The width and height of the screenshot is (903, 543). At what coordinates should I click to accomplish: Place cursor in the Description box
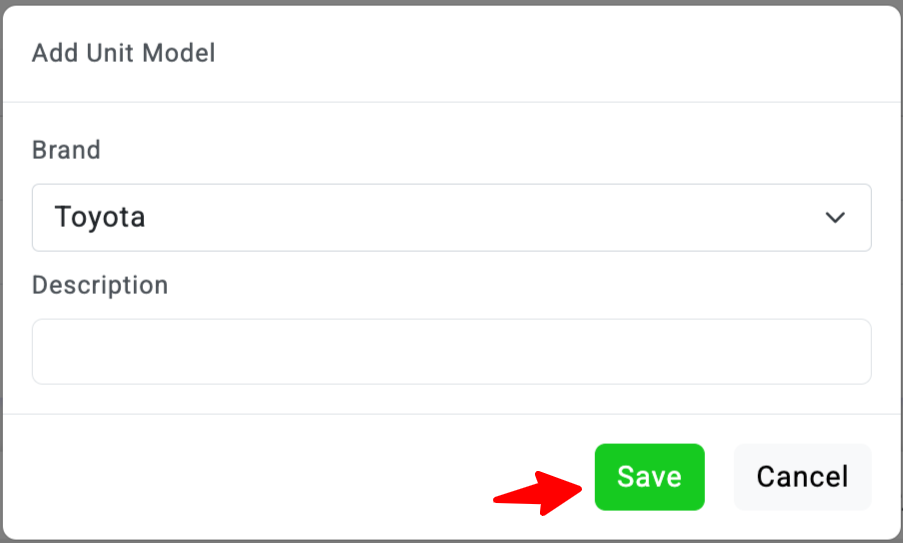[451, 352]
